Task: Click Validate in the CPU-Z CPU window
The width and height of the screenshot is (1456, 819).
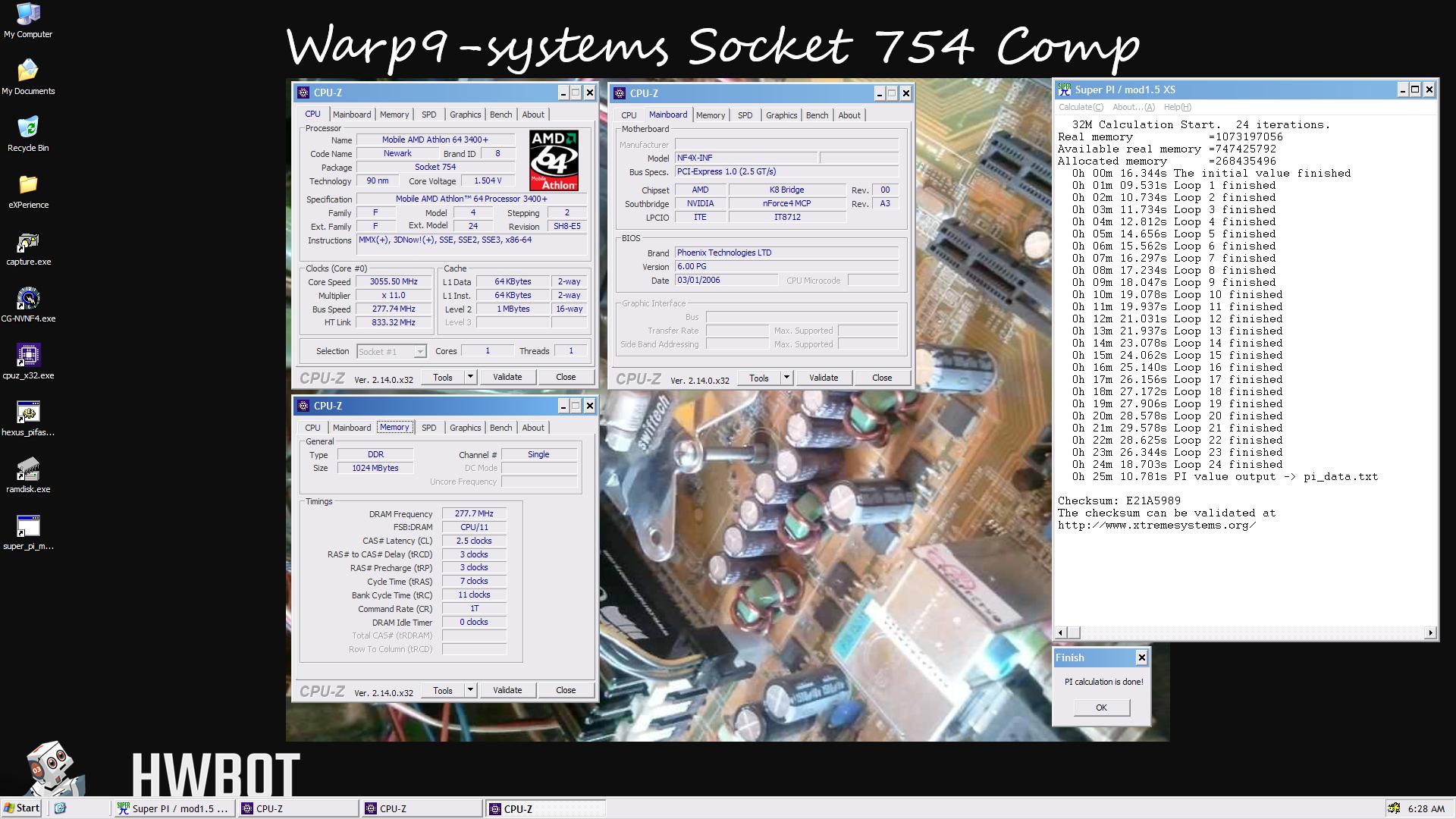Action: (507, 377)
